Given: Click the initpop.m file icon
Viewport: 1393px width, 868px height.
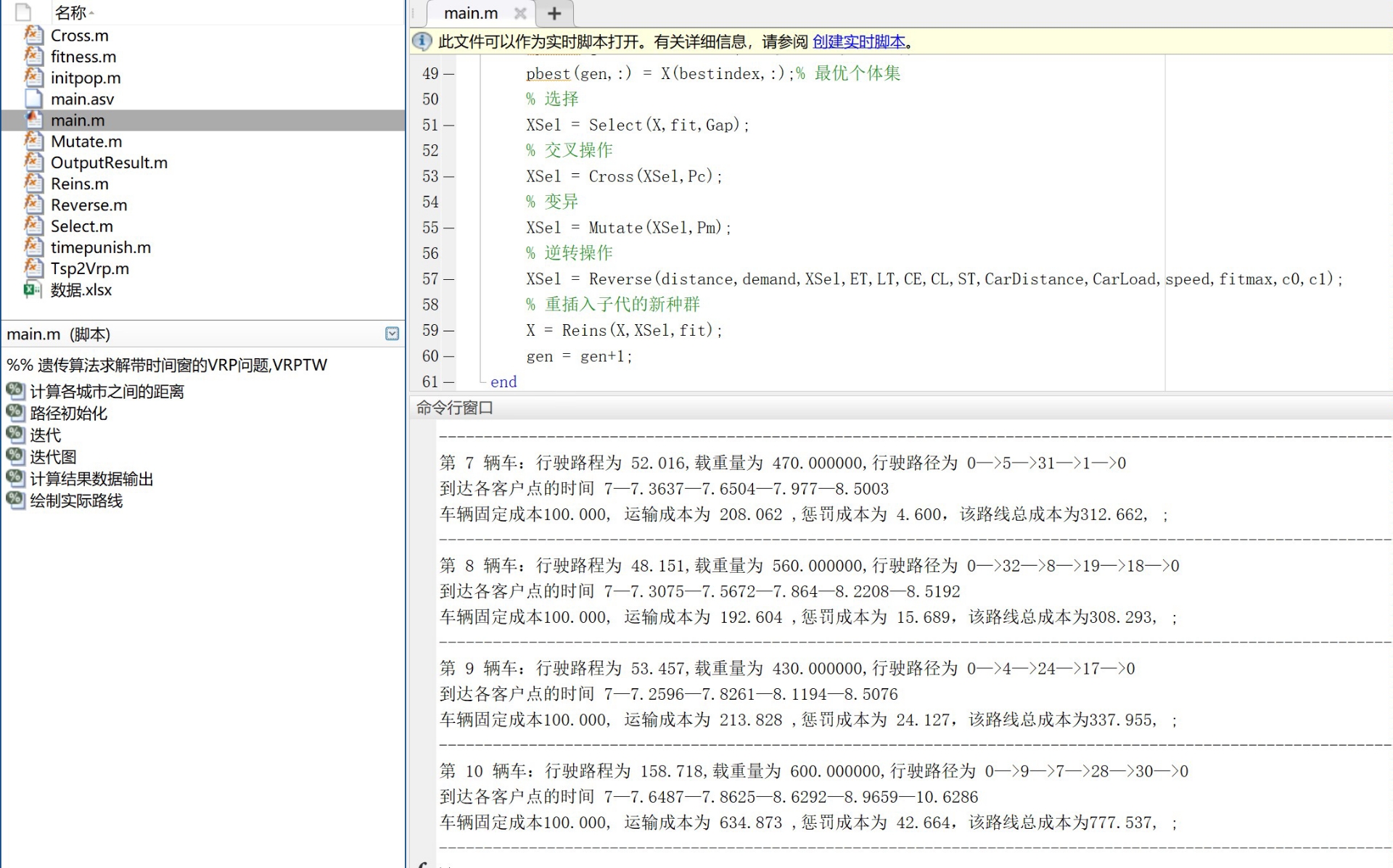Looking at the screenshot, I should 33,77.
